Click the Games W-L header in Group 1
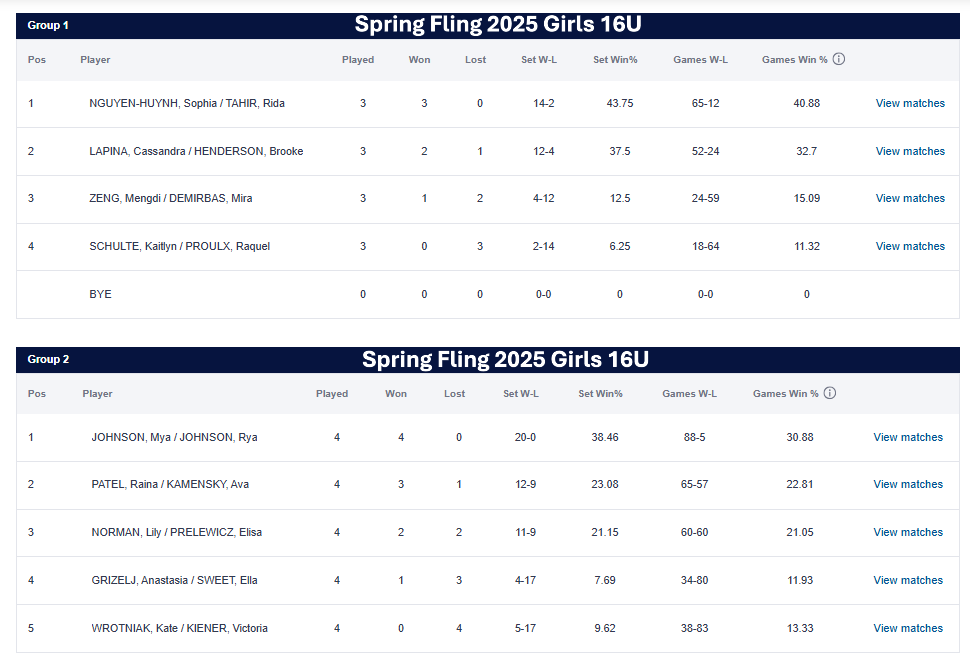Image resolution: width=970 pixels, height=667 pixels. (700, 60)
